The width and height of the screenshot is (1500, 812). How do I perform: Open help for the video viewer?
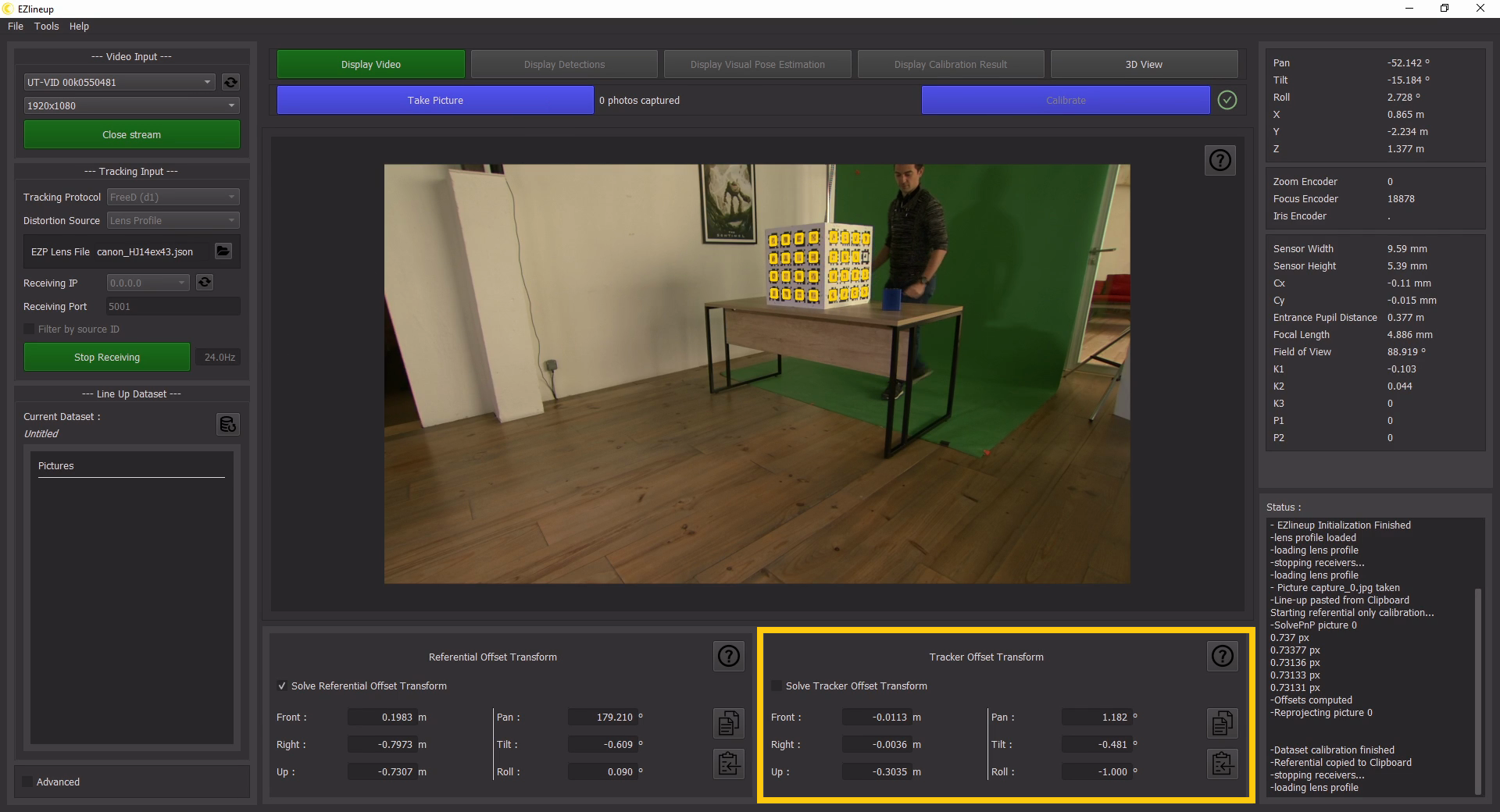pos(1220,160)
